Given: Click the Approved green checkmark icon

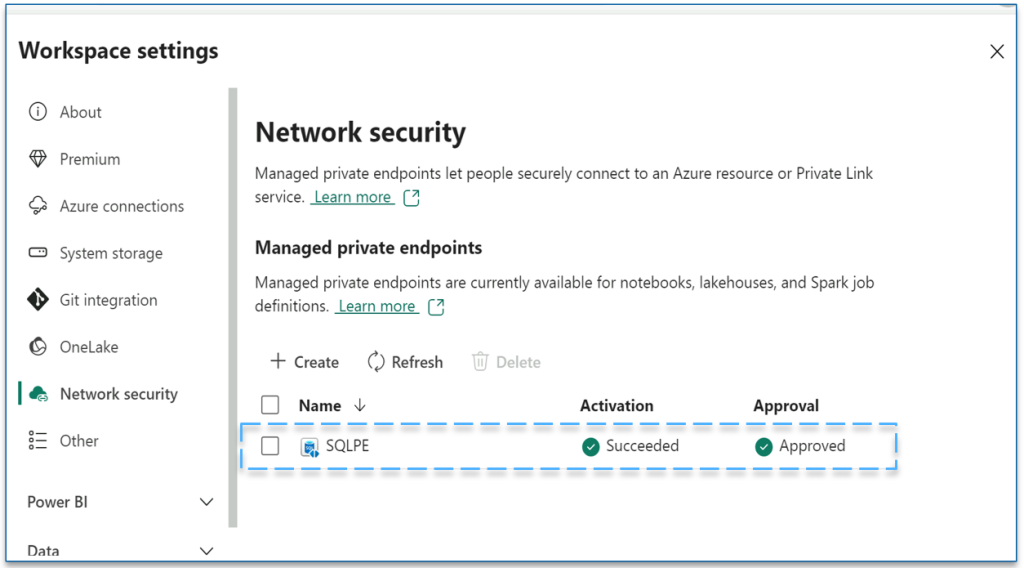Looking at the screenshot, I should click(763, 447).
